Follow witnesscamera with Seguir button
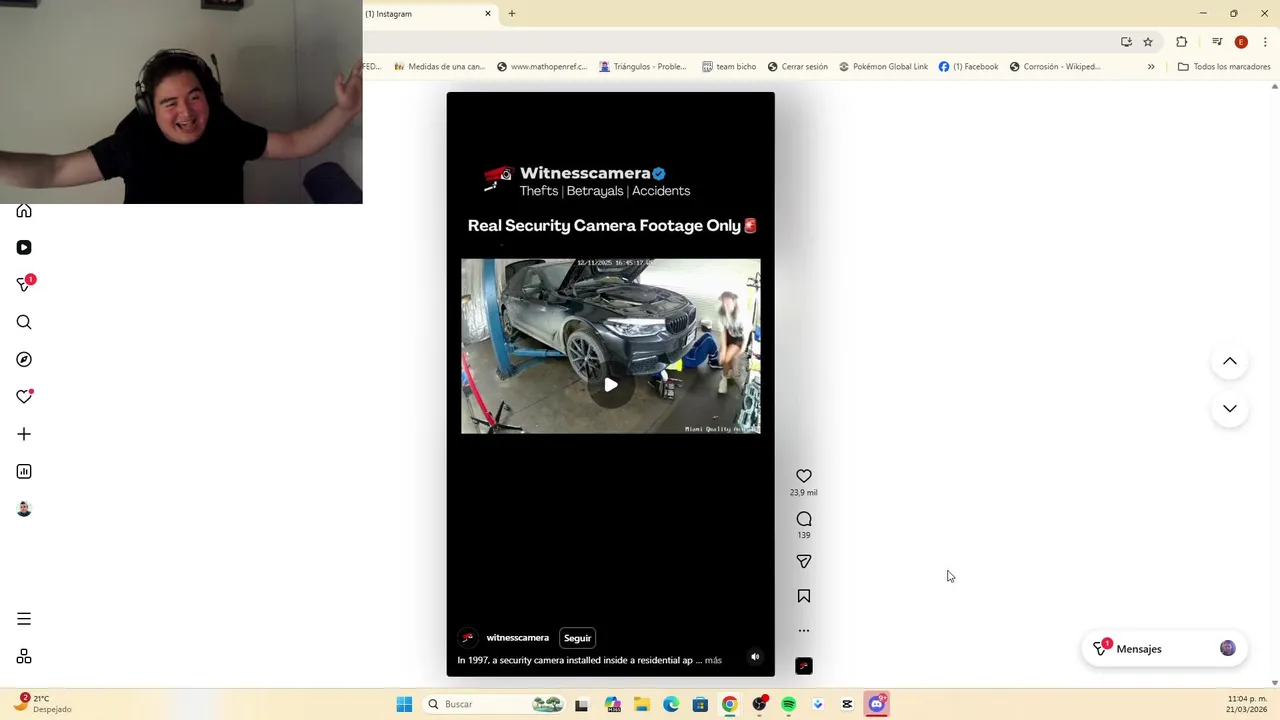This screenshot has height=720, width=1280. (x=577, y=638)
